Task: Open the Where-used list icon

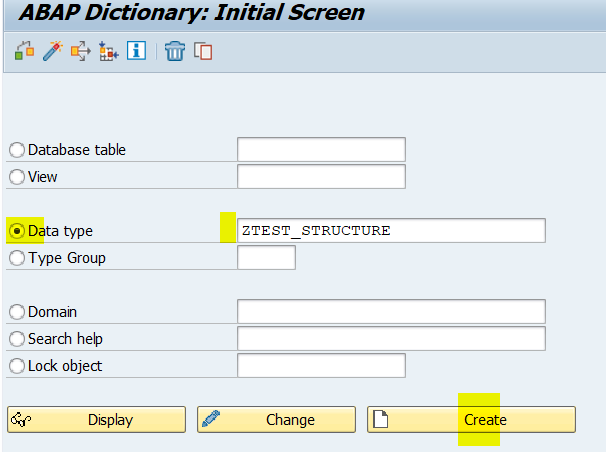Action: (x=80, y=51)
